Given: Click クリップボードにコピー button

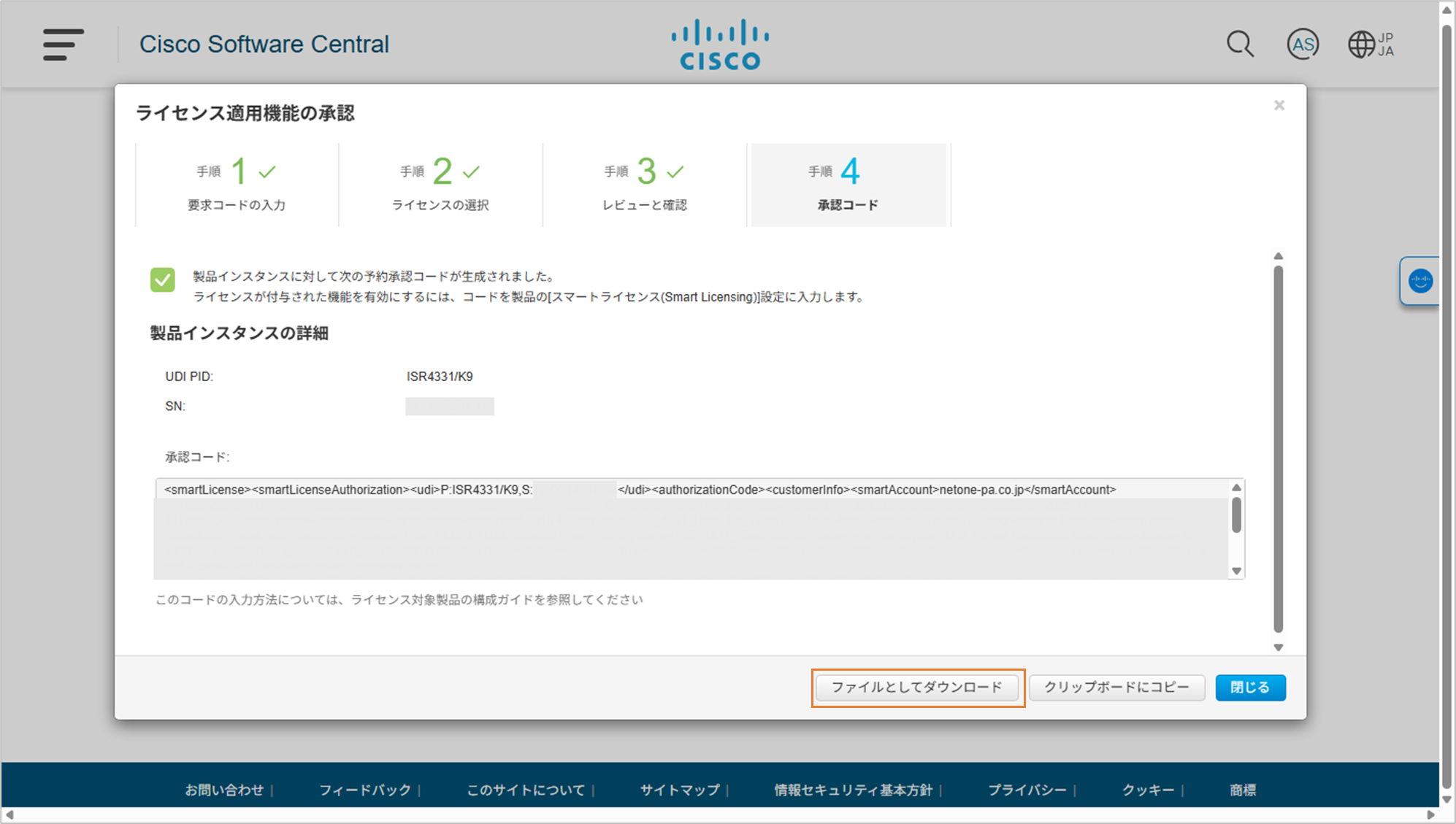Looking at the screenshot, I should pyautogui.click(x=1116, y=688).
